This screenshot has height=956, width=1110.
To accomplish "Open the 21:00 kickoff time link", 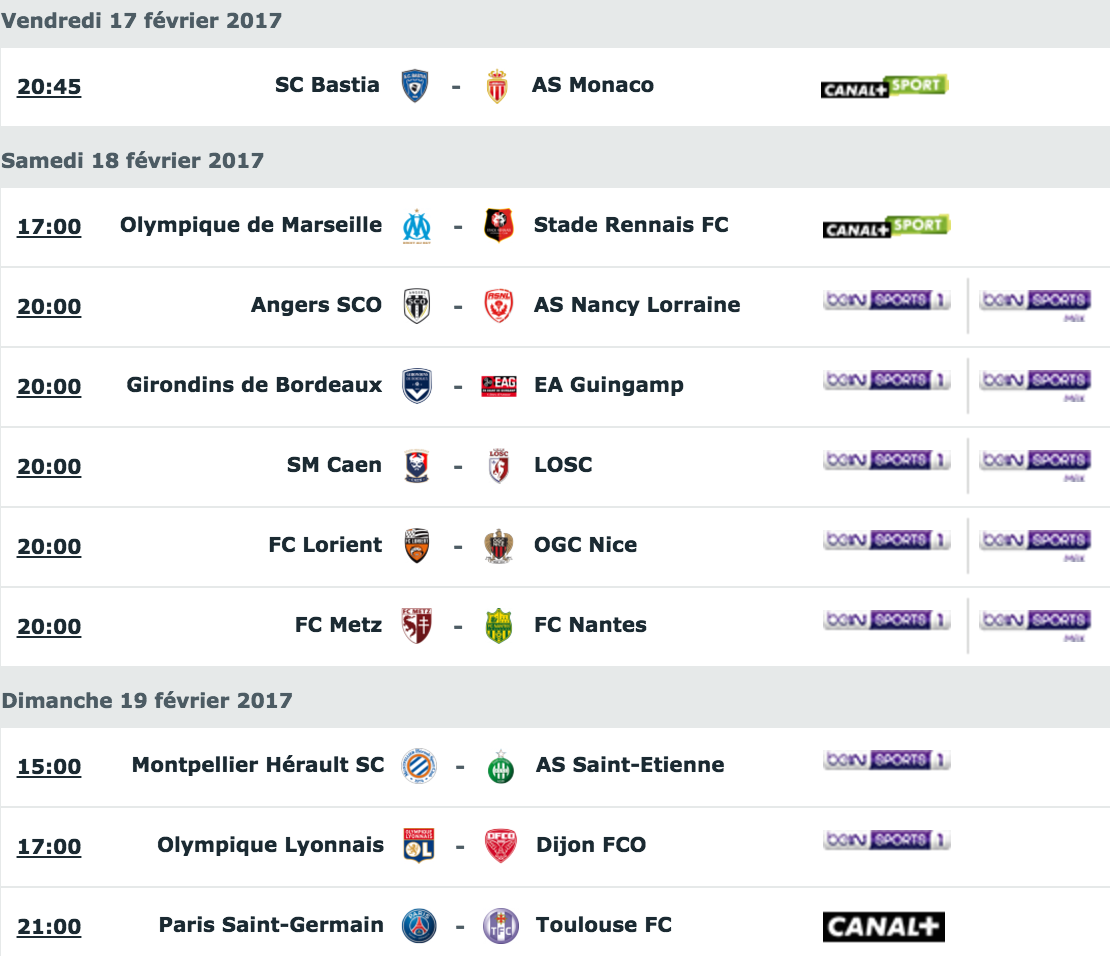I will tap(49, 927).
